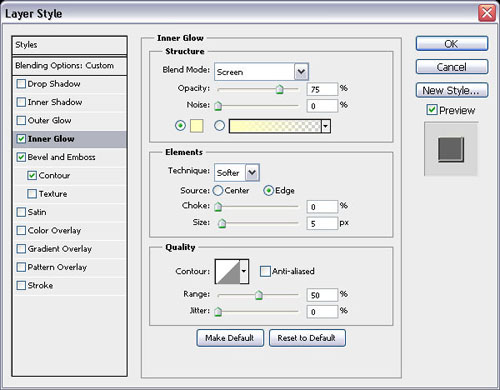Enable the Drop Shadow checkbox
Image resolution: width=500 pixels, height=390 pixels.
[21, 84]
